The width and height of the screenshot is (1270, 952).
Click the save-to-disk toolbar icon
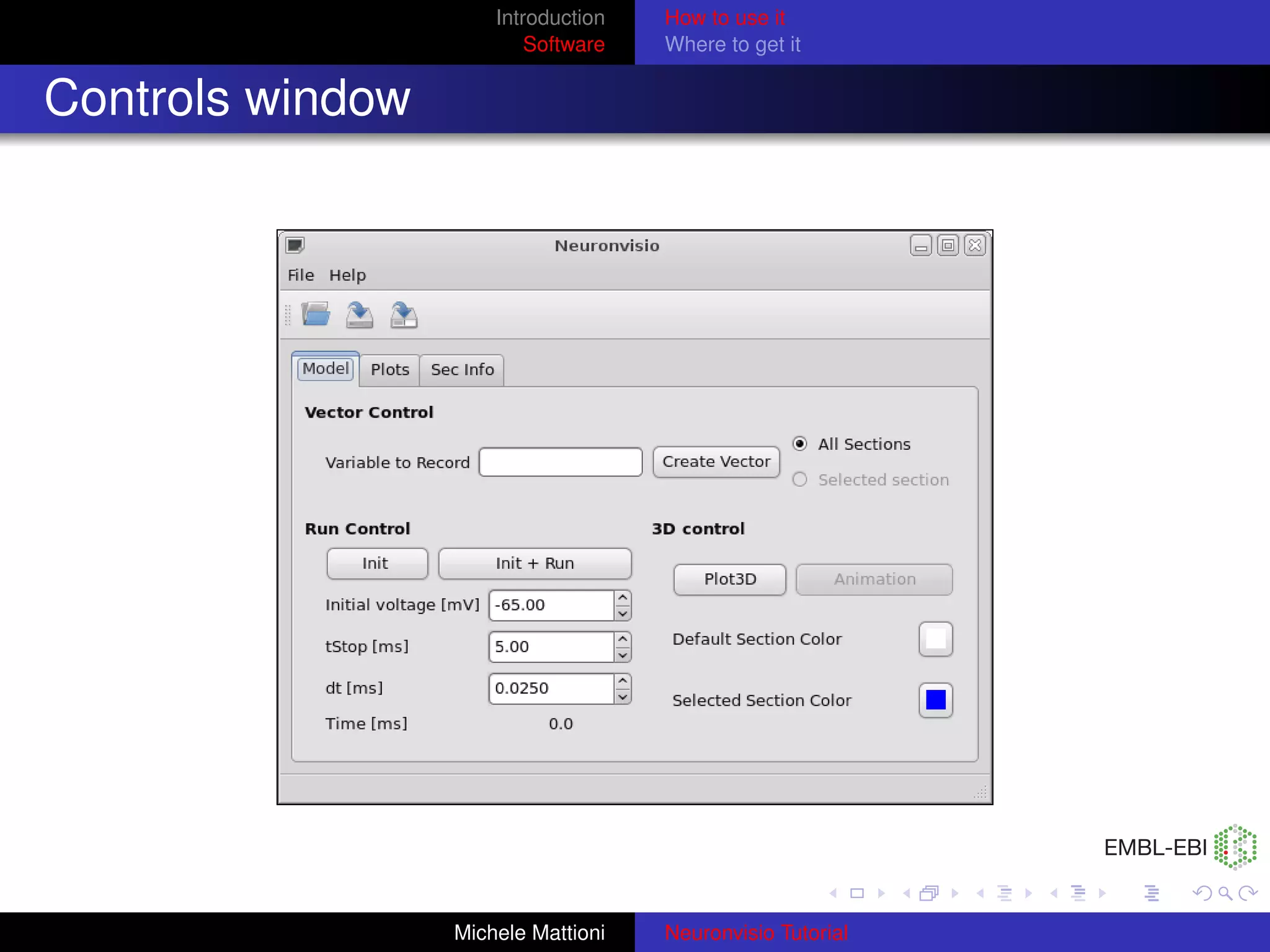tap(360, 314)
